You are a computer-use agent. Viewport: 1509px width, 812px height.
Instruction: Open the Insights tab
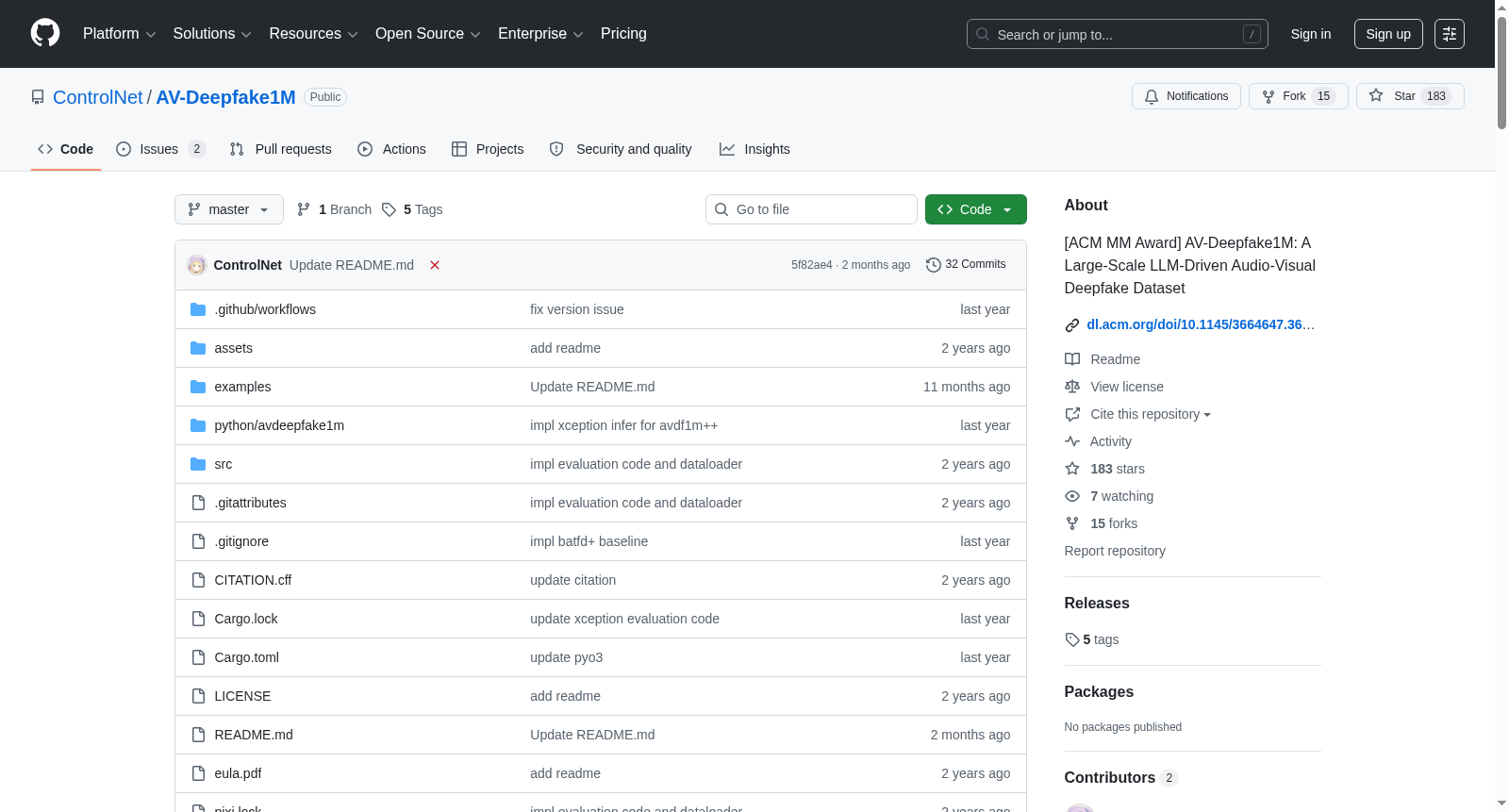(x=754, y=149)
